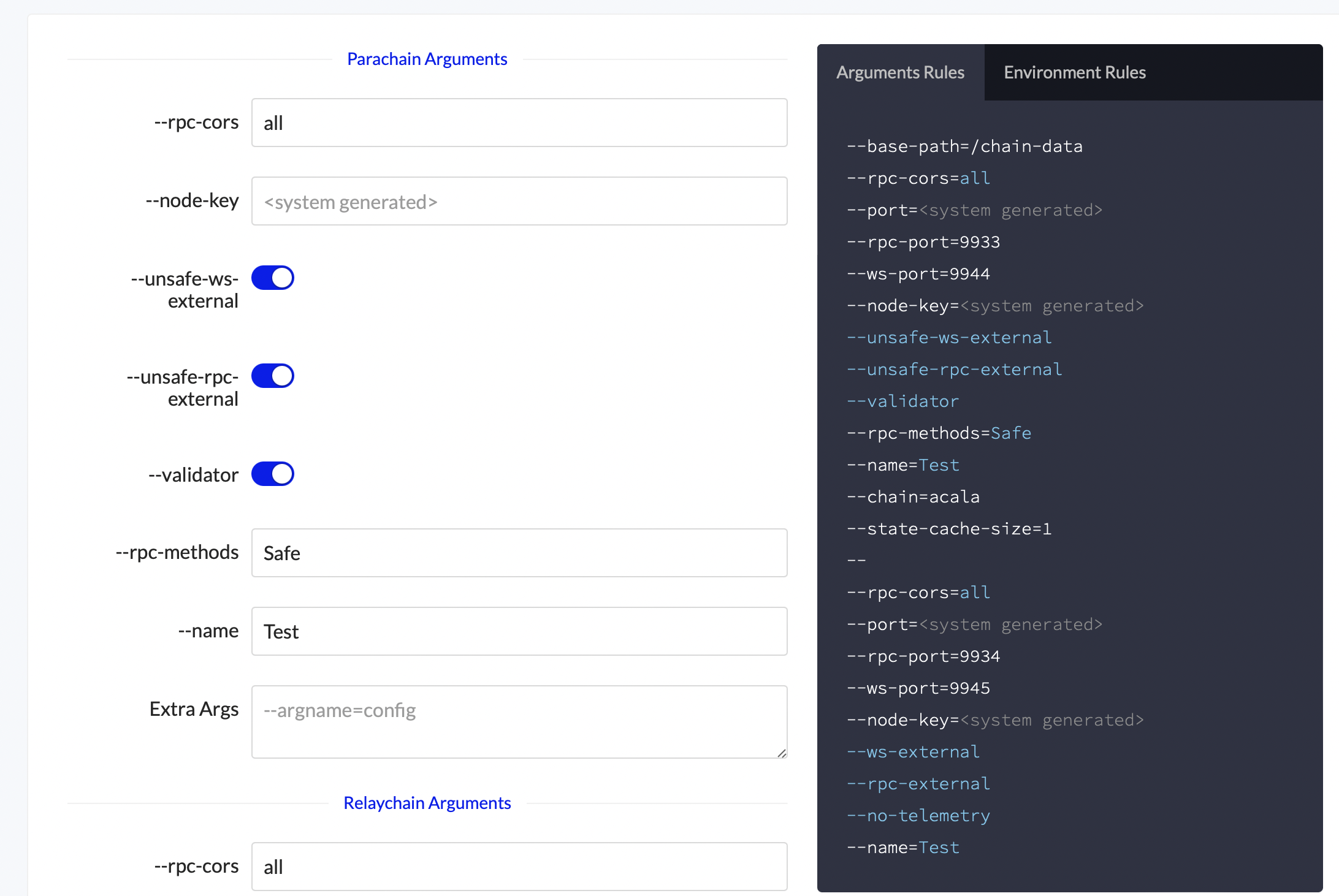Image resolution: width=1339 pixels, height=896 pixels.
Task: Click the --state-cache-size=1 rule line
Action: tap(948, 529)
